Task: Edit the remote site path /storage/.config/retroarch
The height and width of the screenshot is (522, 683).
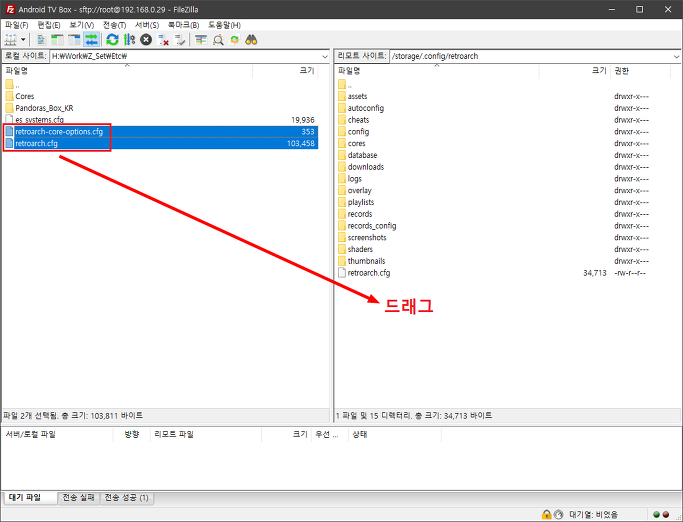Action: [531, 56]
